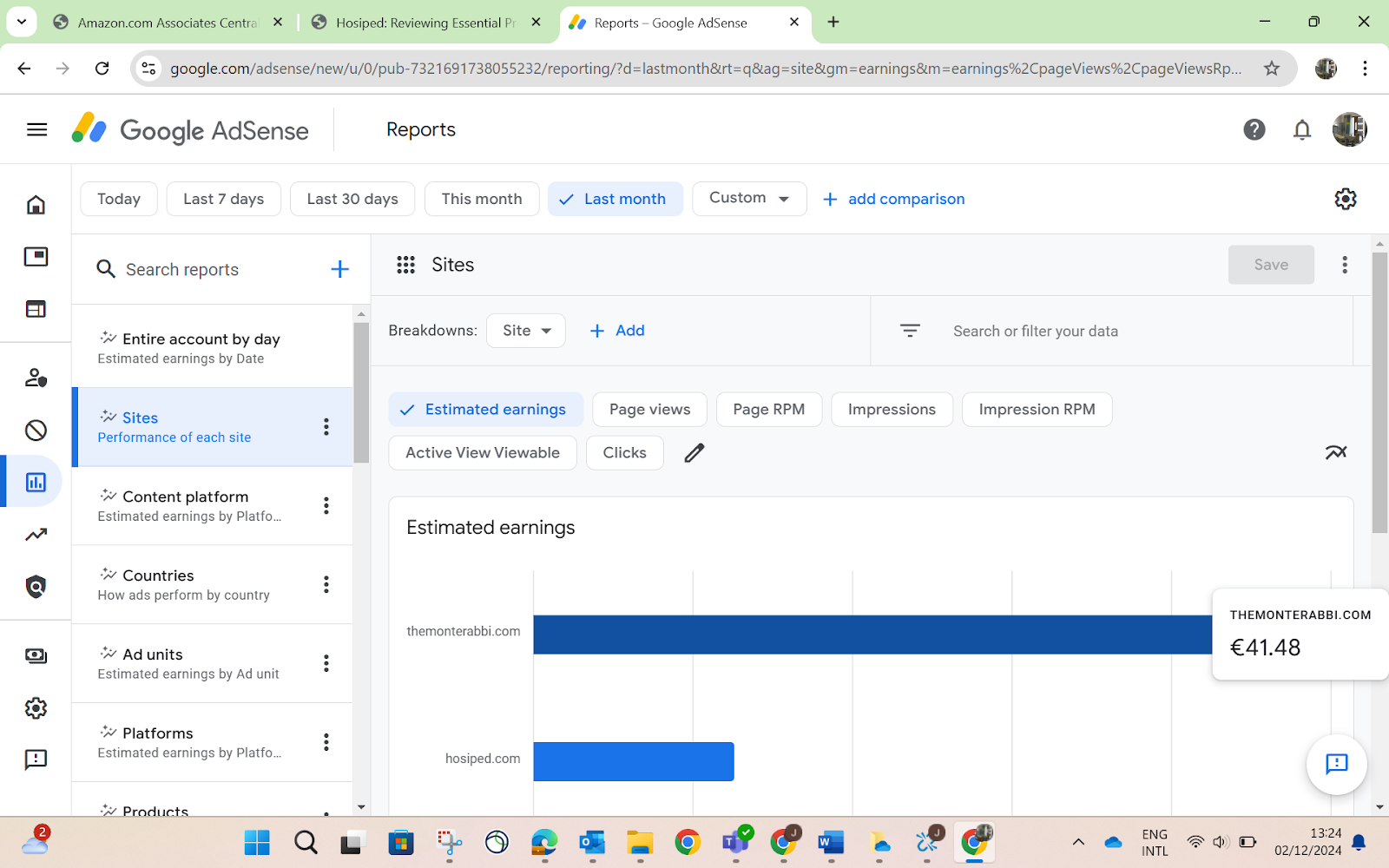This screenshot has width=1389, height=868.
Task: Switch chart type with line chart icon
Action: (1335, 452)
